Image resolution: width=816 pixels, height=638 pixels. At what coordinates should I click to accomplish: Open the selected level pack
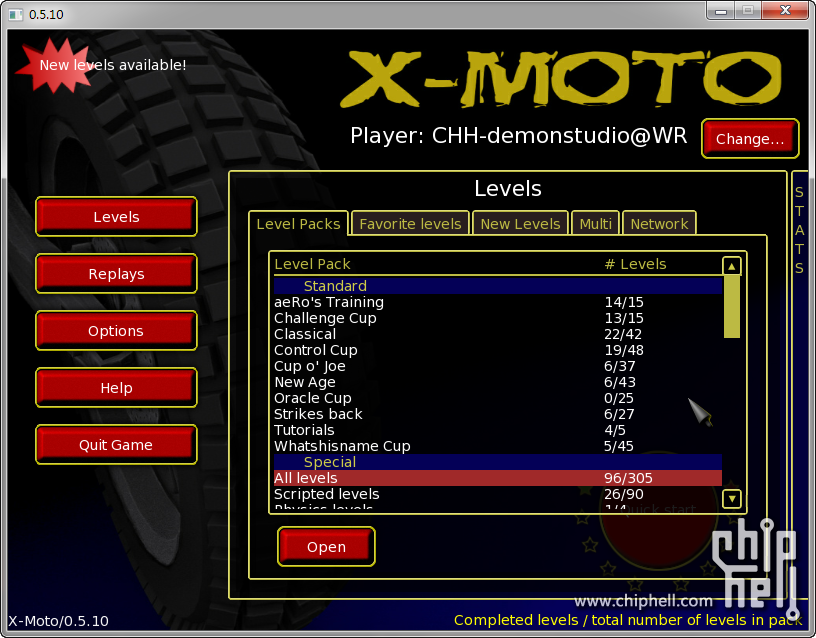pos(326,546)
